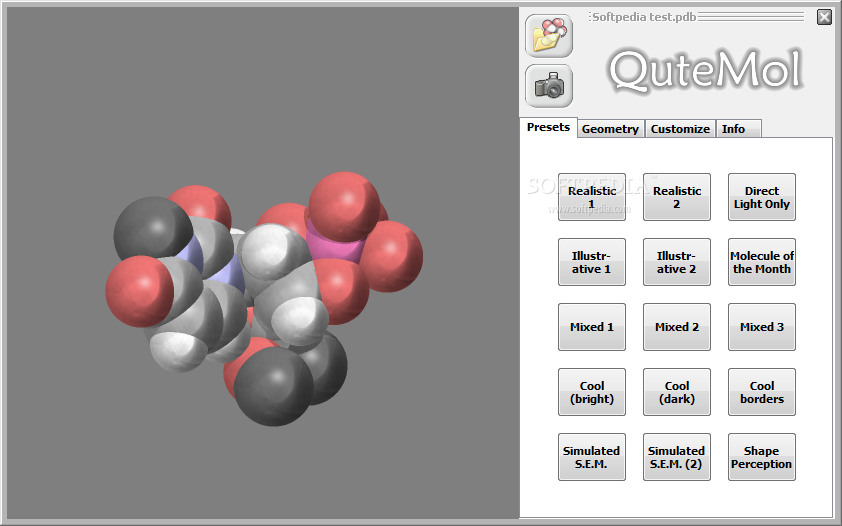The image size is (842, 526).
Task: Select the Mixed 3 preset
Action: click(761, 327)
